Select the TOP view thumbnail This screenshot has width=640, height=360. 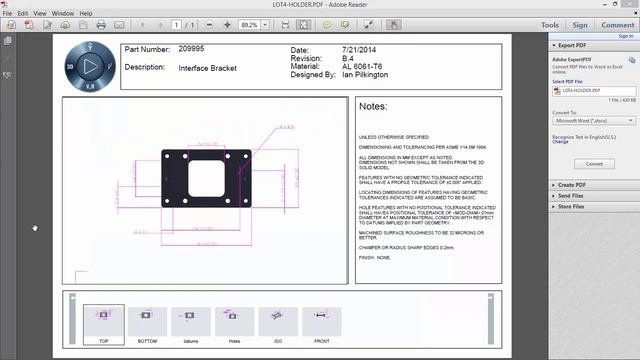click(104, 324)
